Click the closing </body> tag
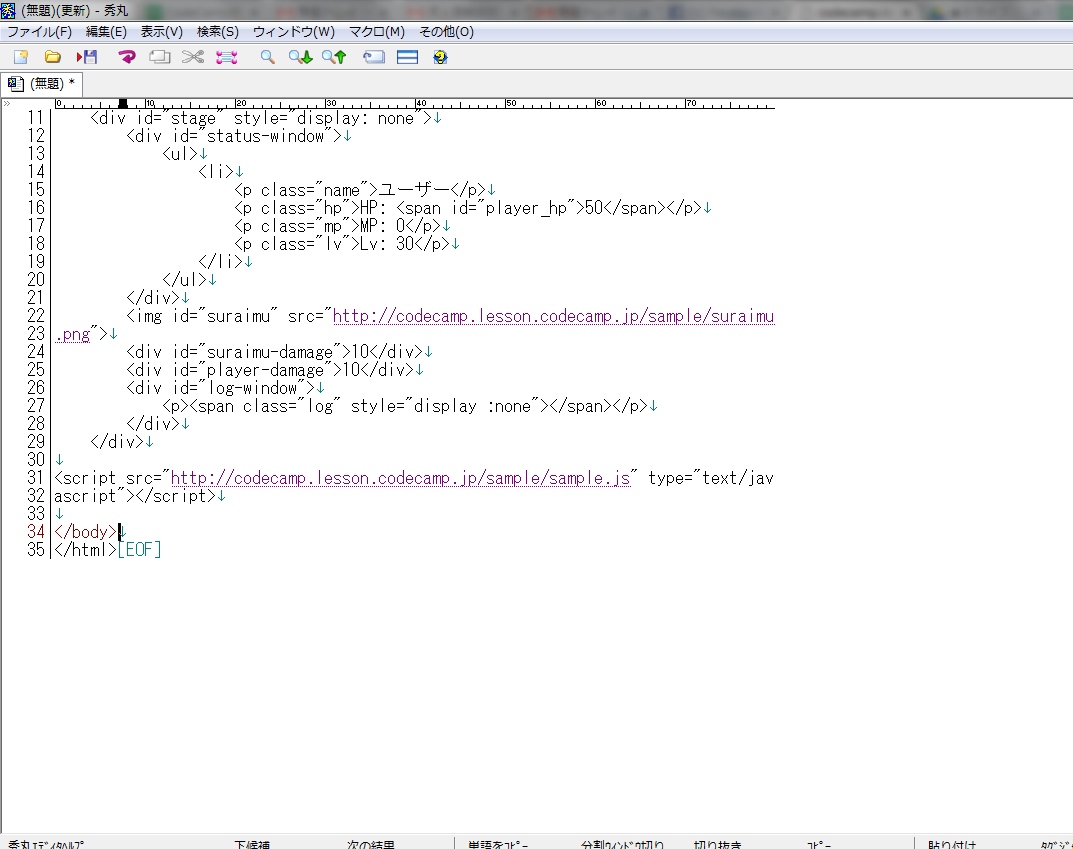 coord(86,532)
